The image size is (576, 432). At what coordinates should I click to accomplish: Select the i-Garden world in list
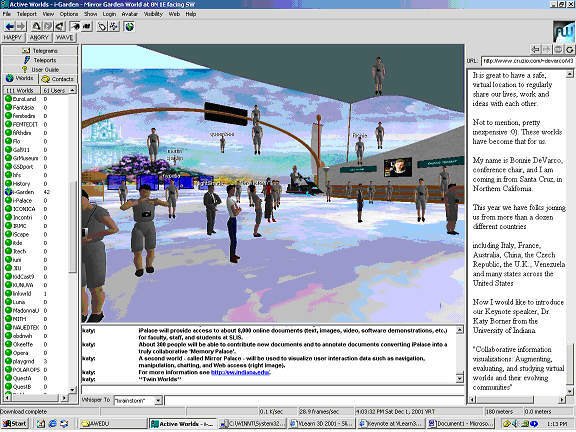36,192
